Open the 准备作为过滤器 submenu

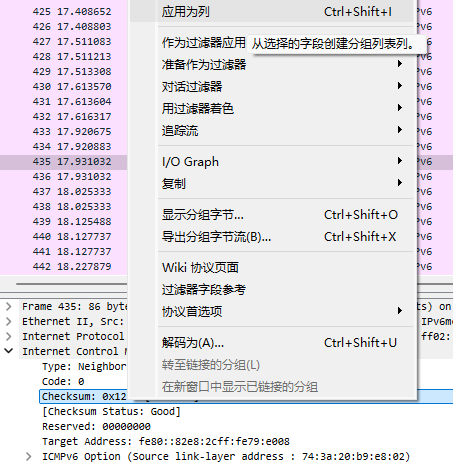pos(271,64)
